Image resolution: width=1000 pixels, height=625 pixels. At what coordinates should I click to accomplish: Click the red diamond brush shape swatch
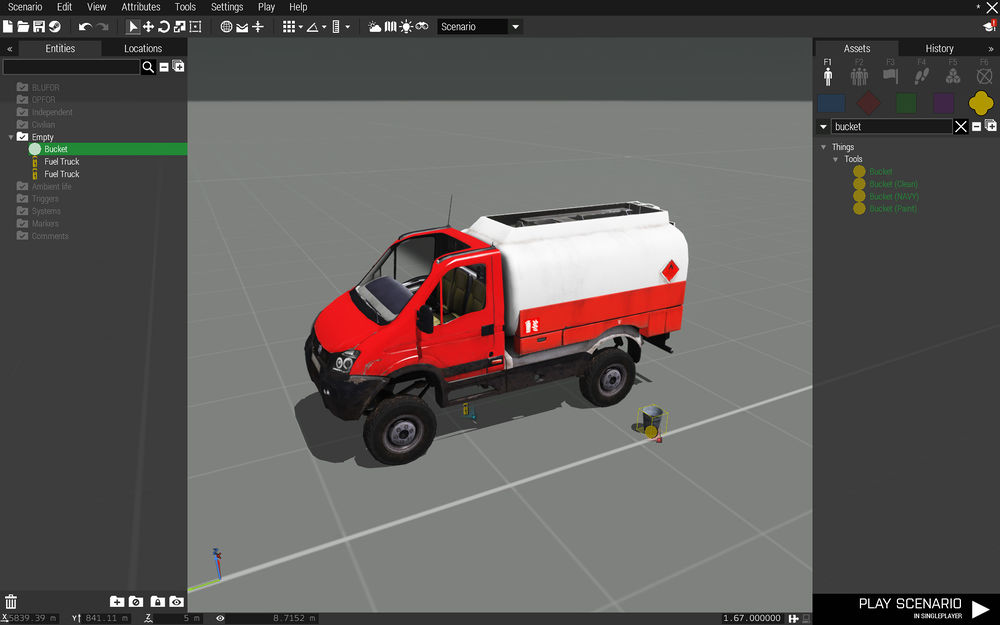867,102
